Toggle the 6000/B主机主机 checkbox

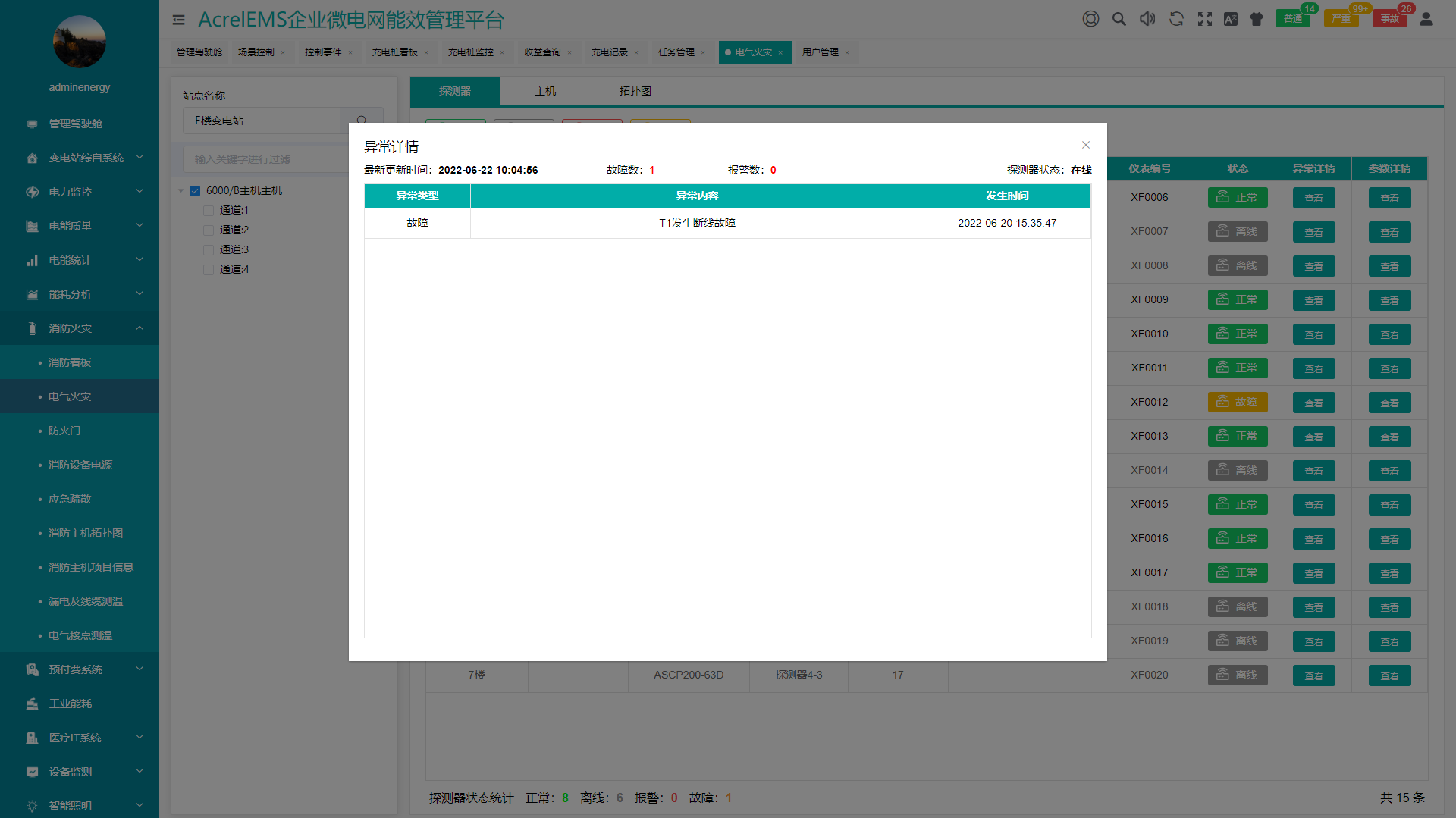point(195,191)
